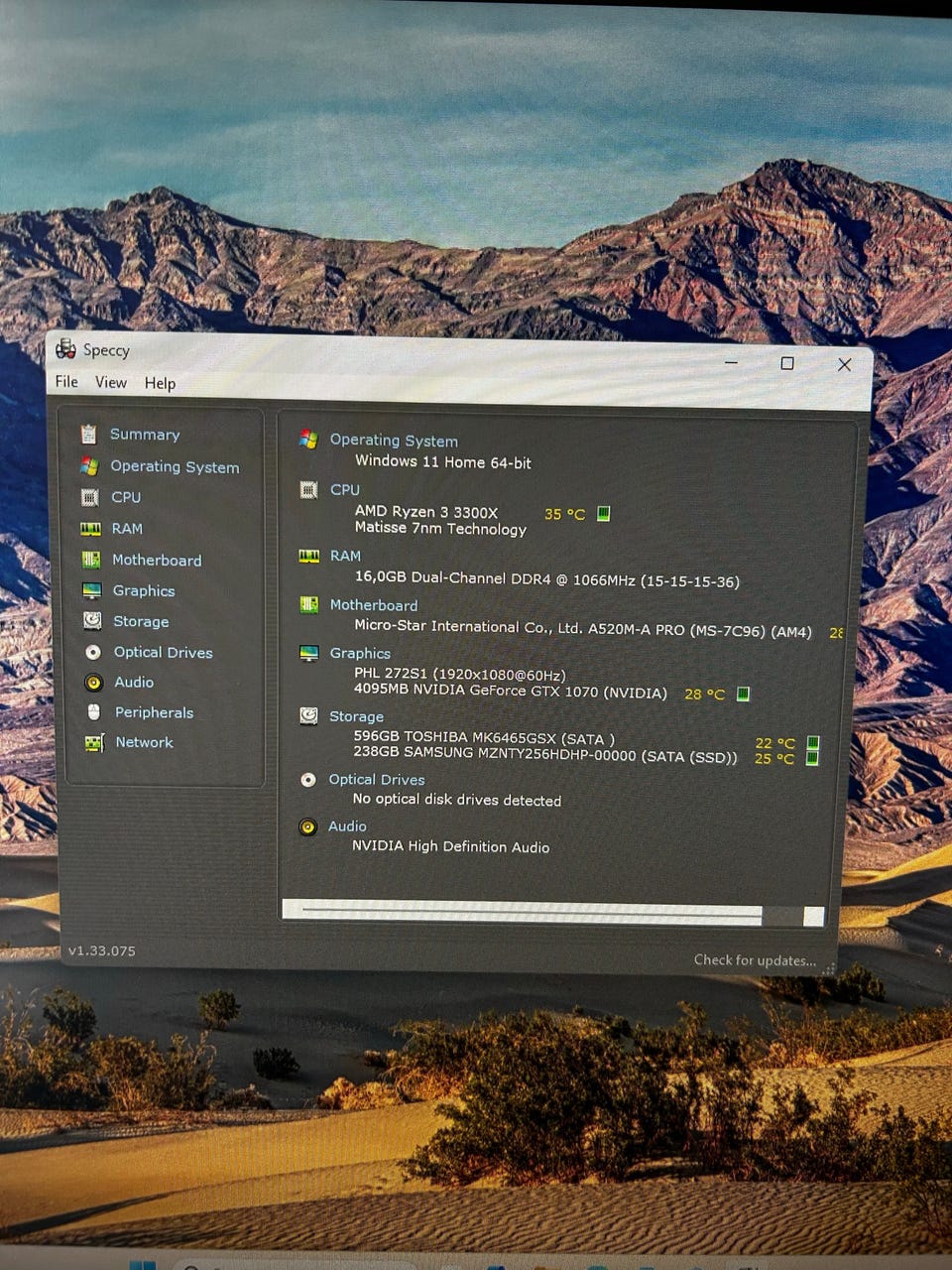952x1270 pixels.
Task: Click the green temperature icon beside 28 °C GPU
Action: [743, 694]
